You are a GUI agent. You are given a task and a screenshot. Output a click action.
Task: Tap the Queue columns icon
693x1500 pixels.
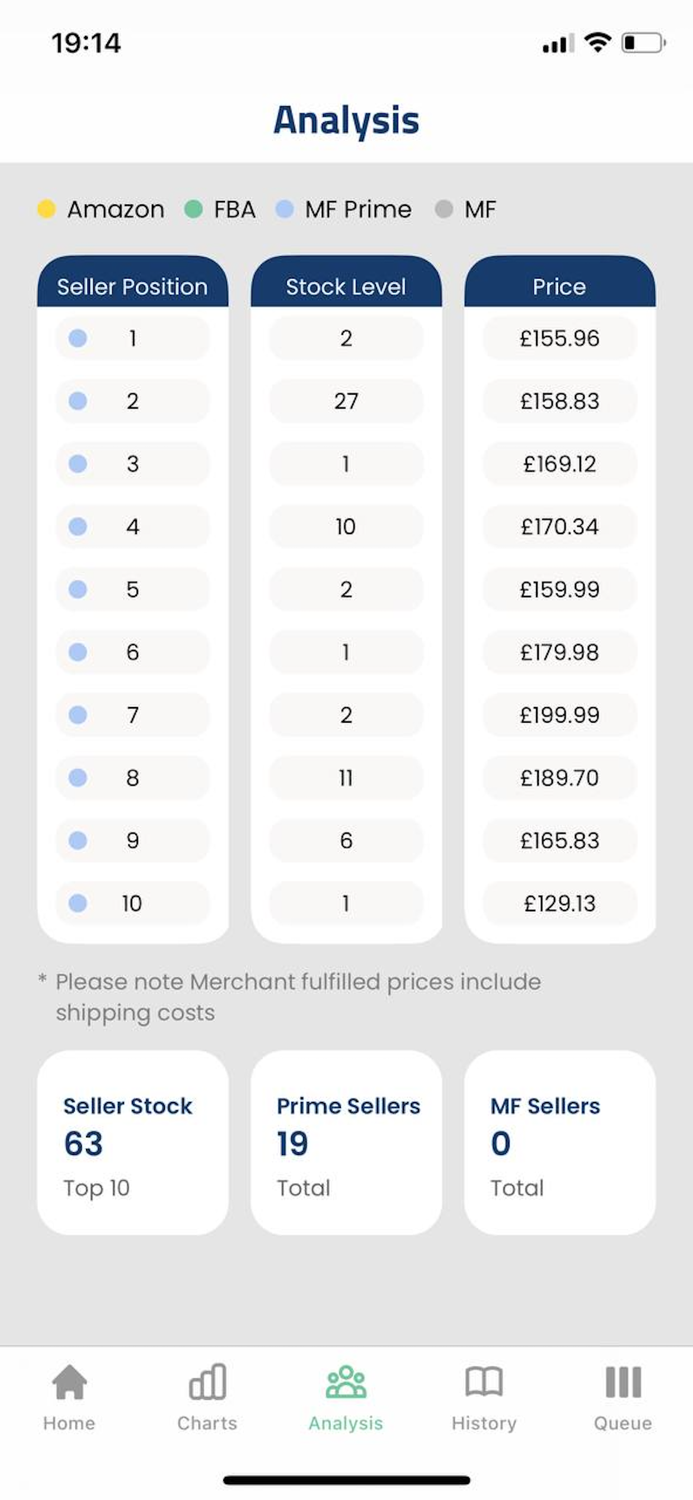pos(623,1383)
